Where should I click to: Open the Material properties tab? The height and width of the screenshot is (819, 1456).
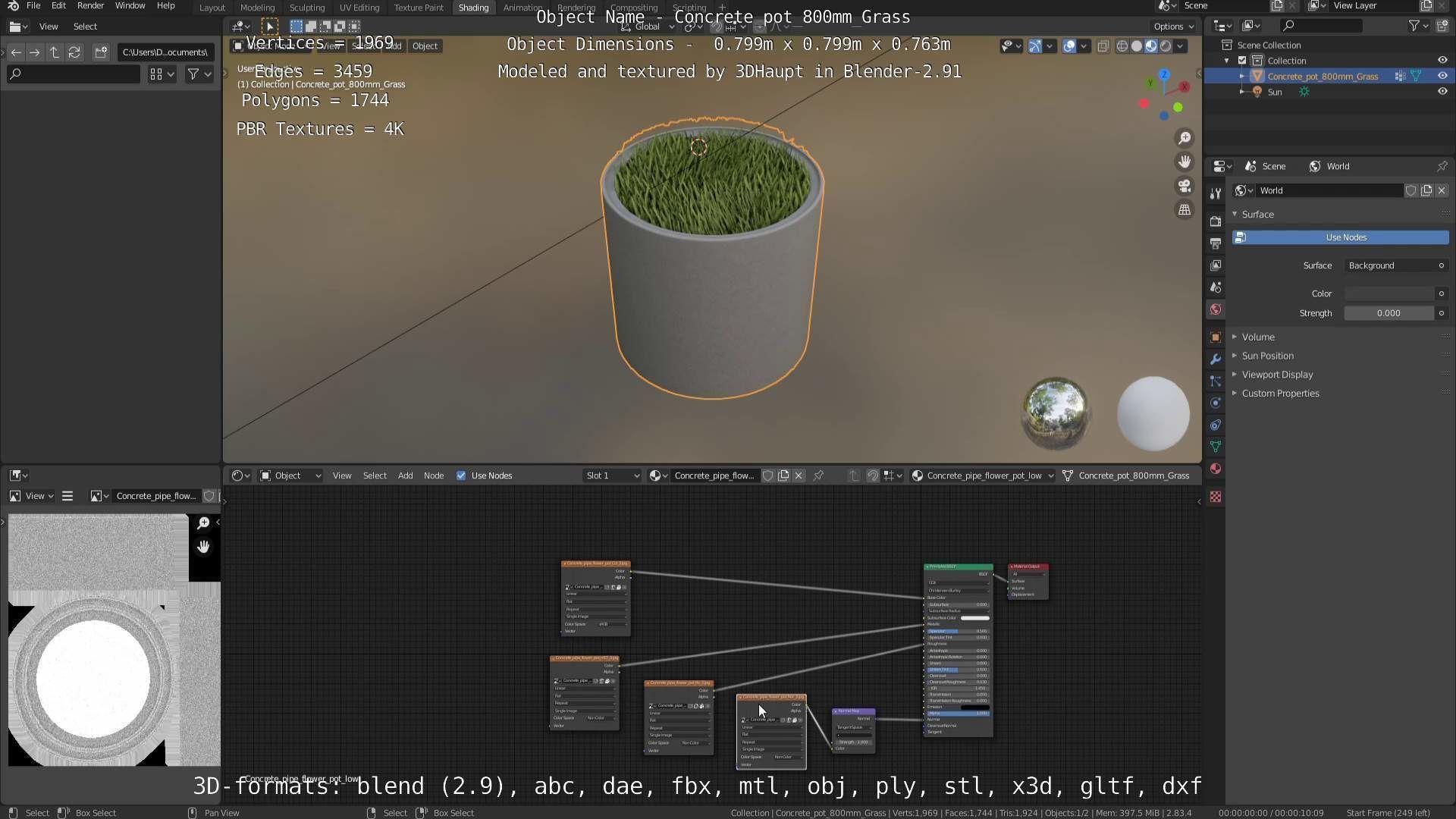coord(1216,469)
